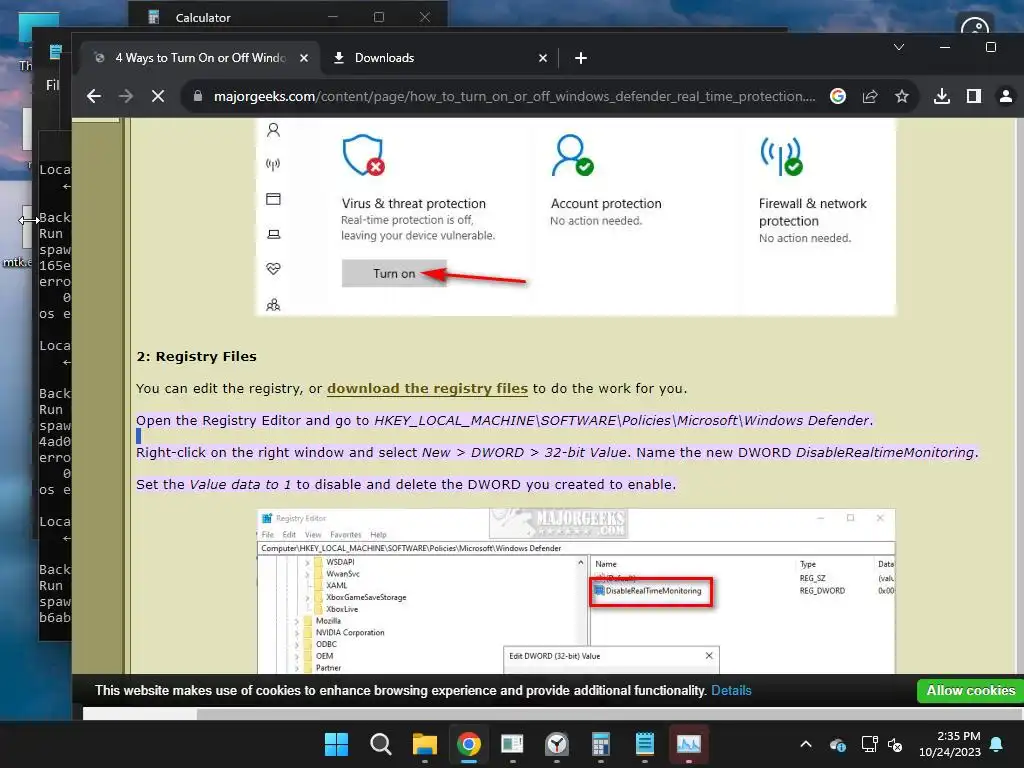Click the OneDrive tray icon

click(x=838, y=744)
